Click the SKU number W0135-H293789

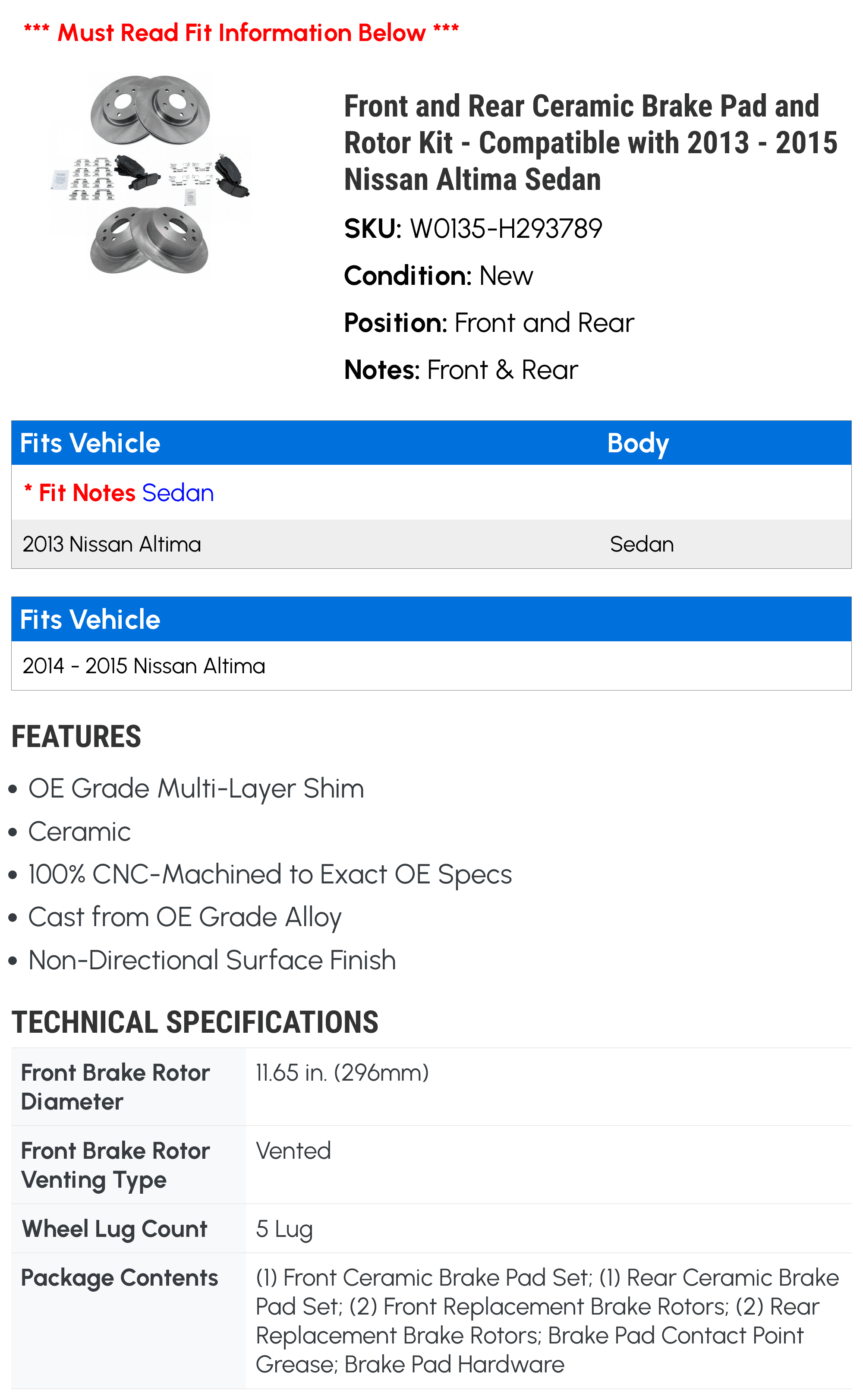click(506, 229)
